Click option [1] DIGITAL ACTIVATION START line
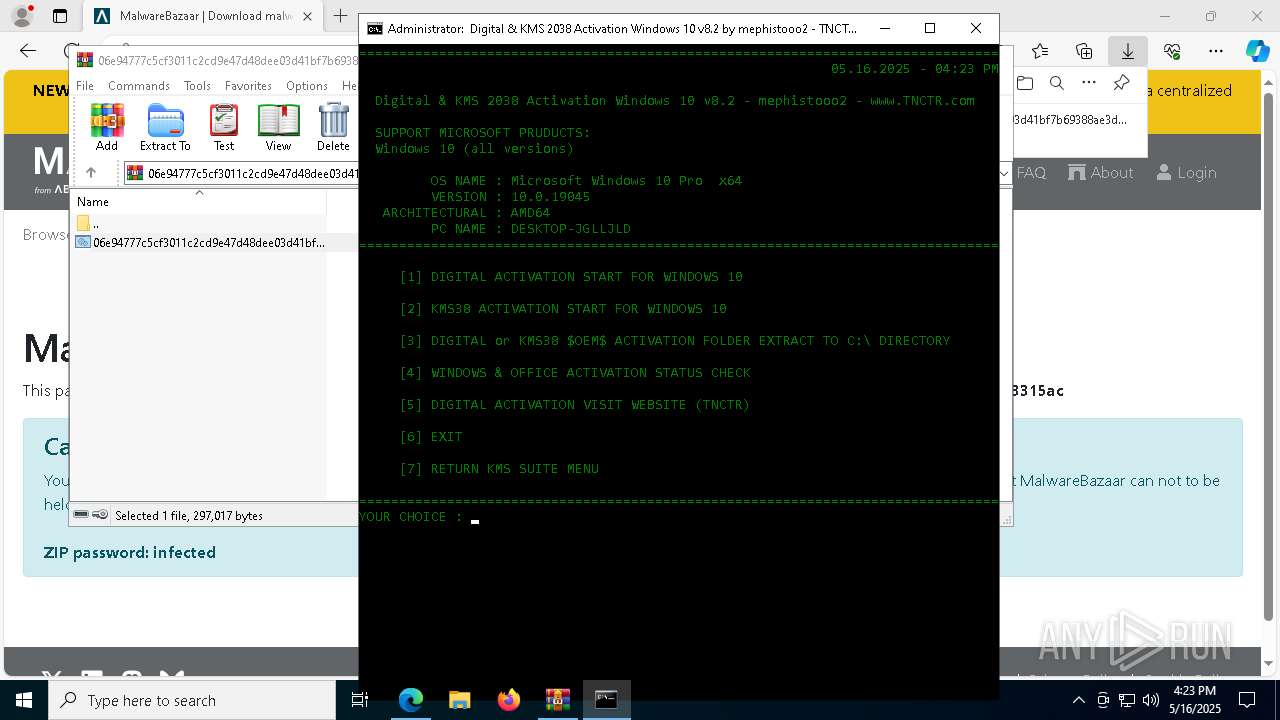This screenshot has width=1280, height=720. (571, 277)
